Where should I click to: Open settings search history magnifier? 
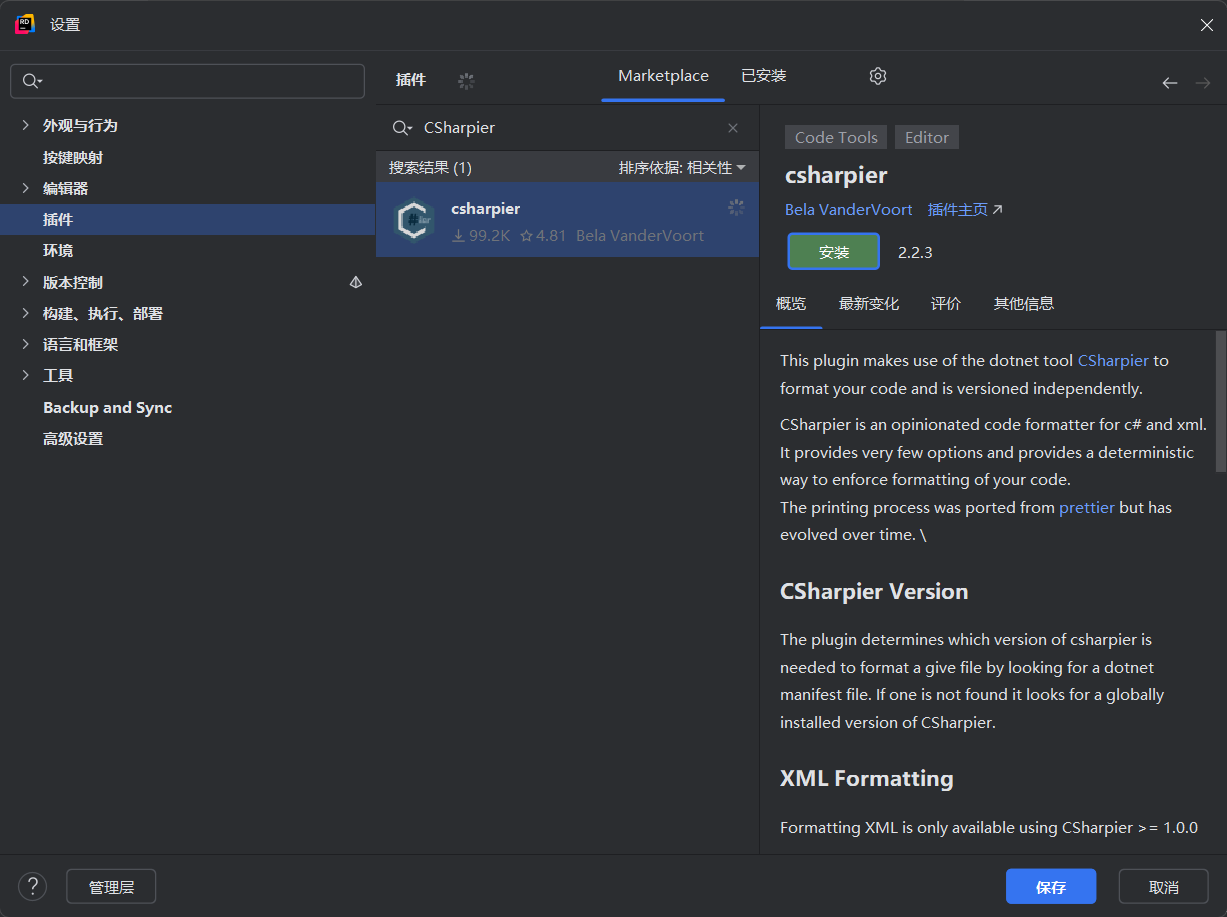click(33, 81)
